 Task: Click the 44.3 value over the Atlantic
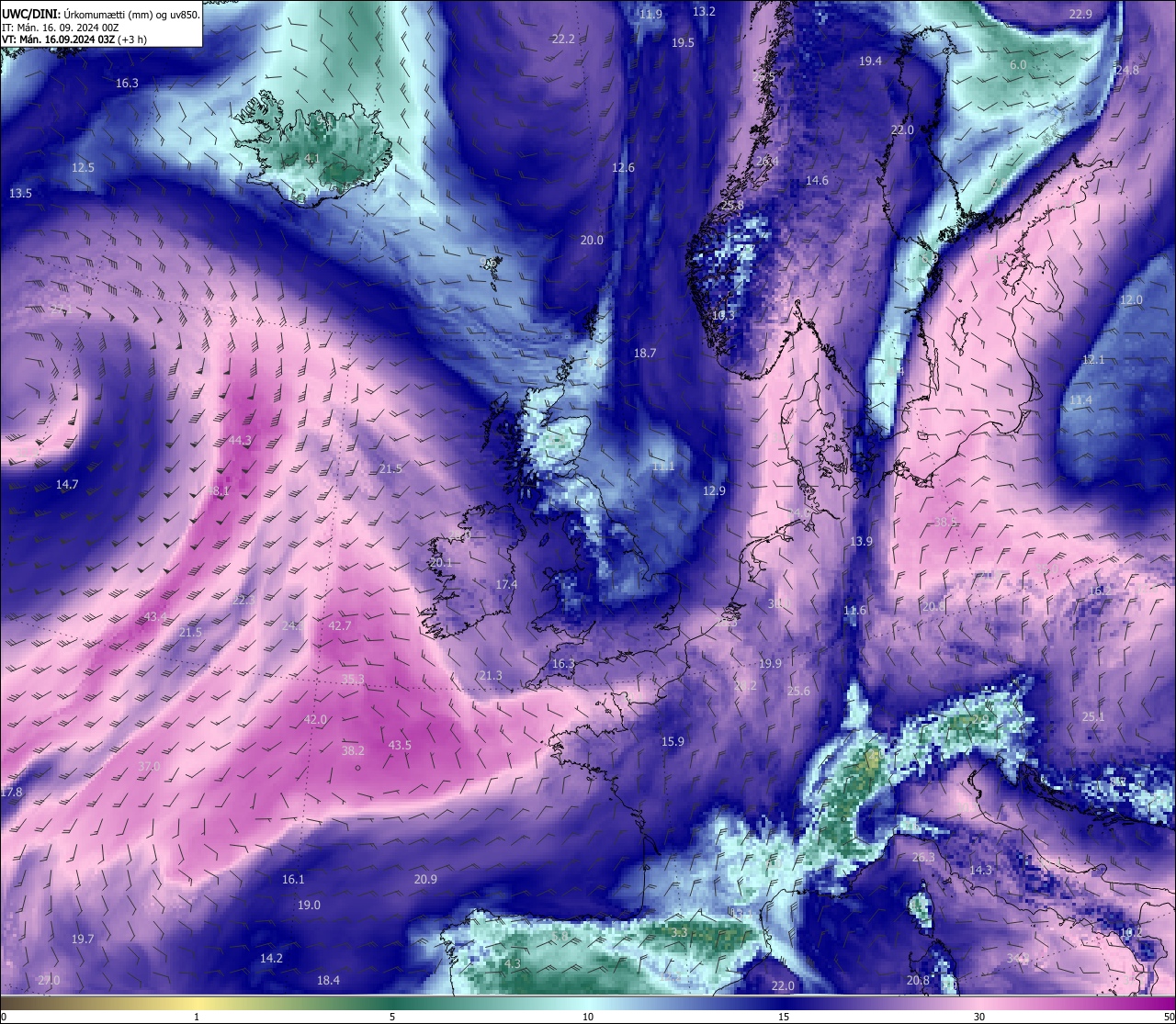click(x=240, y=440)
